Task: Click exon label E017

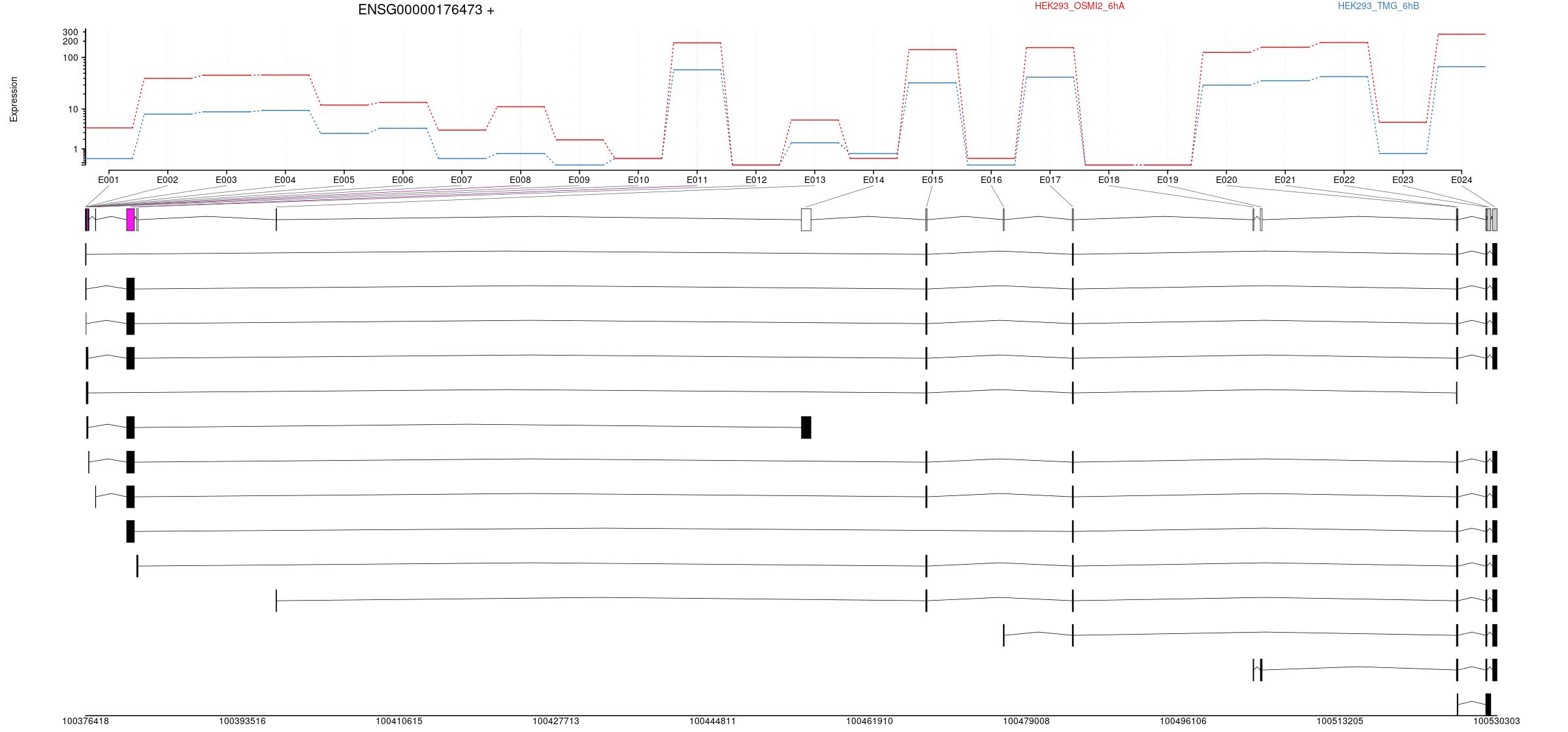Action: point(1050,180)
